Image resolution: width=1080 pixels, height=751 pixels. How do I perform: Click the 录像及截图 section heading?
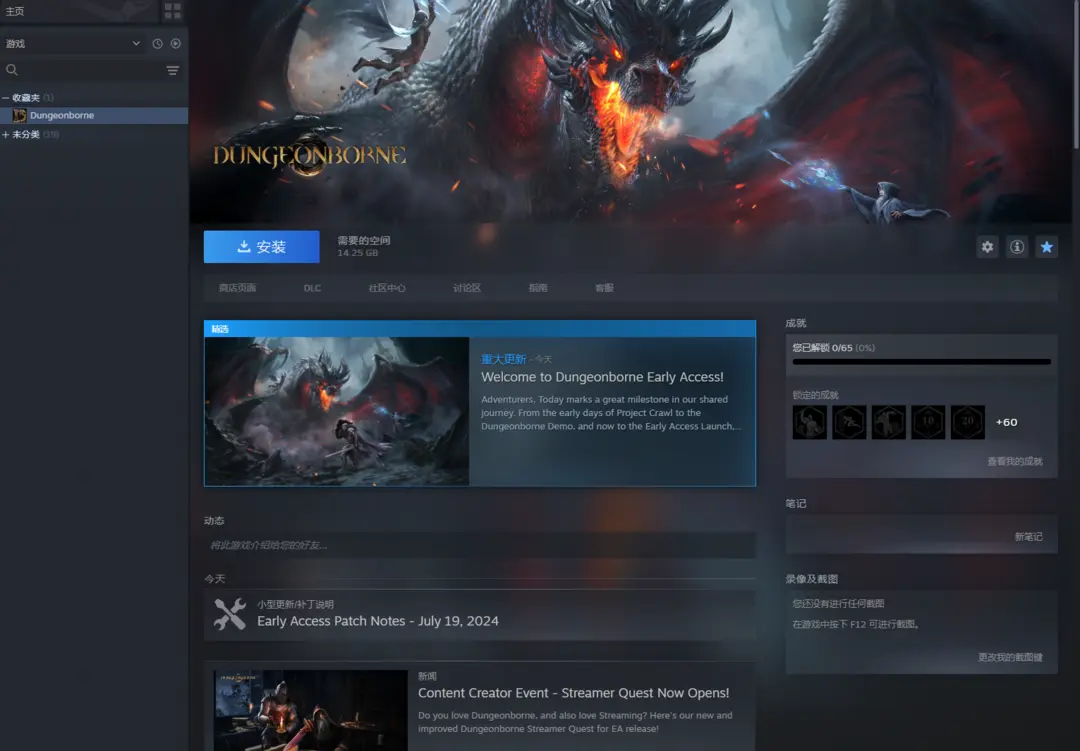(x=811, y=579)
